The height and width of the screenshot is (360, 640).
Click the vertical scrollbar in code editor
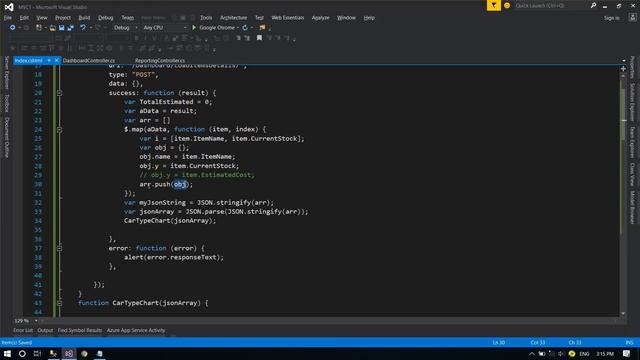[x=623, y=193]
